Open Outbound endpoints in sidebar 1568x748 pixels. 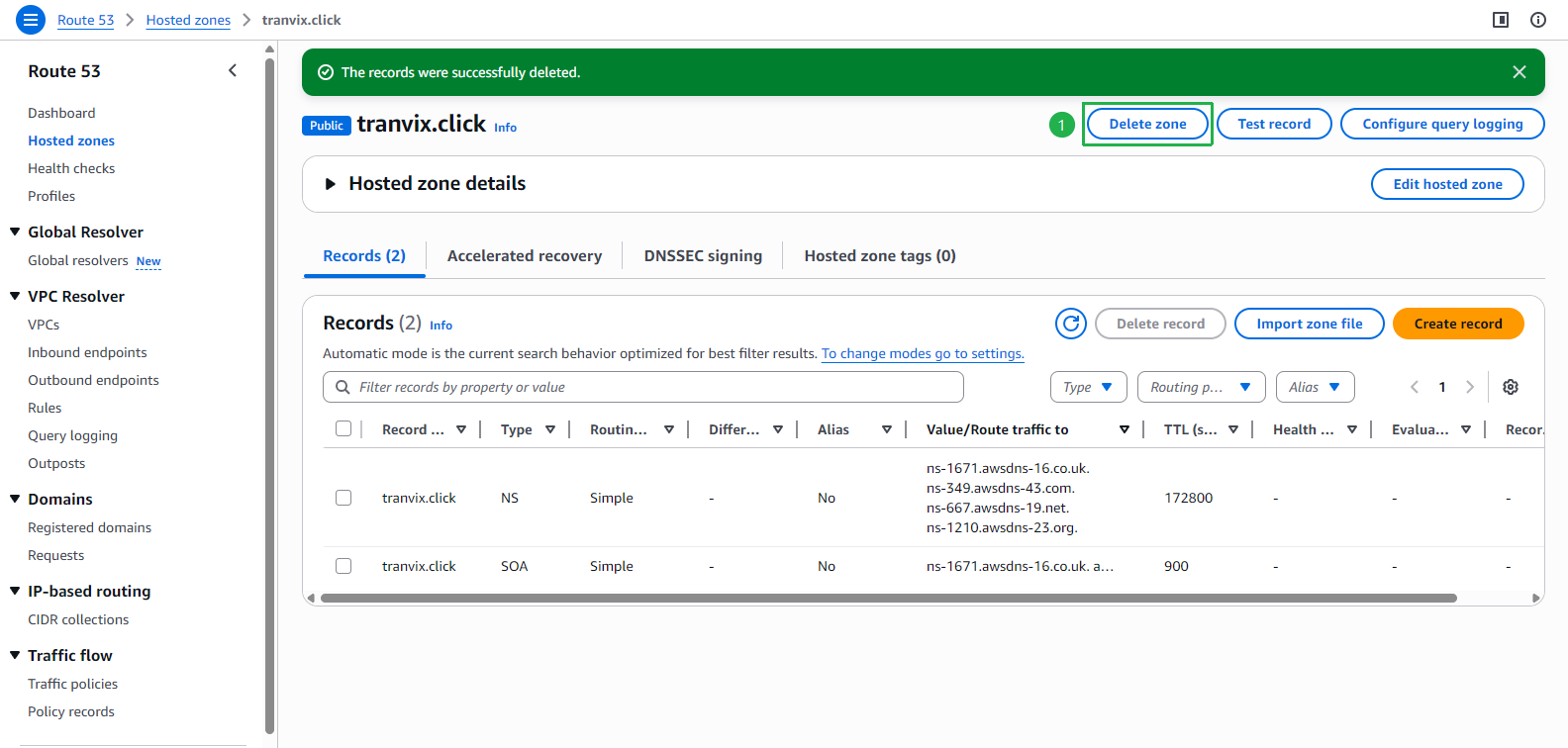click(x=93, y=380)
